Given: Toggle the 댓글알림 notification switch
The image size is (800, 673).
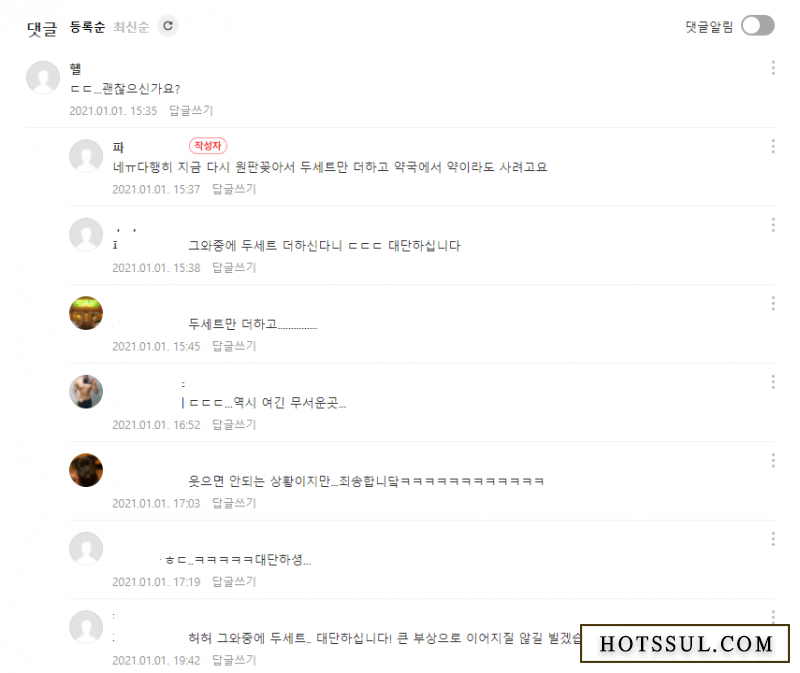Looking at the screenshot, I should [x=758, y=26].
